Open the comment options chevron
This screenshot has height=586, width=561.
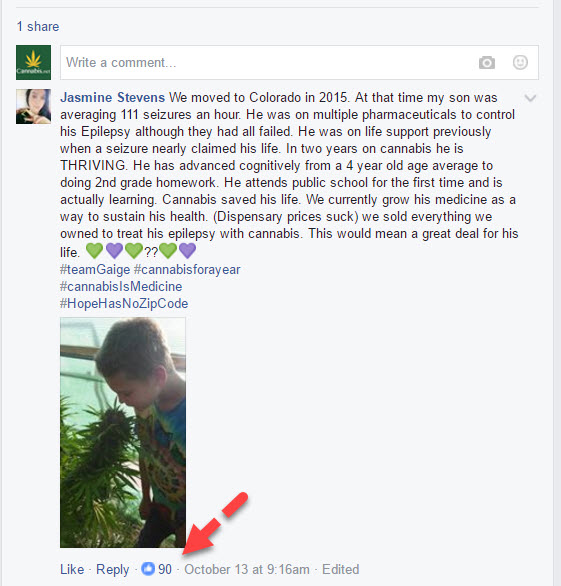pyautogui.click(x=530, y=98)
